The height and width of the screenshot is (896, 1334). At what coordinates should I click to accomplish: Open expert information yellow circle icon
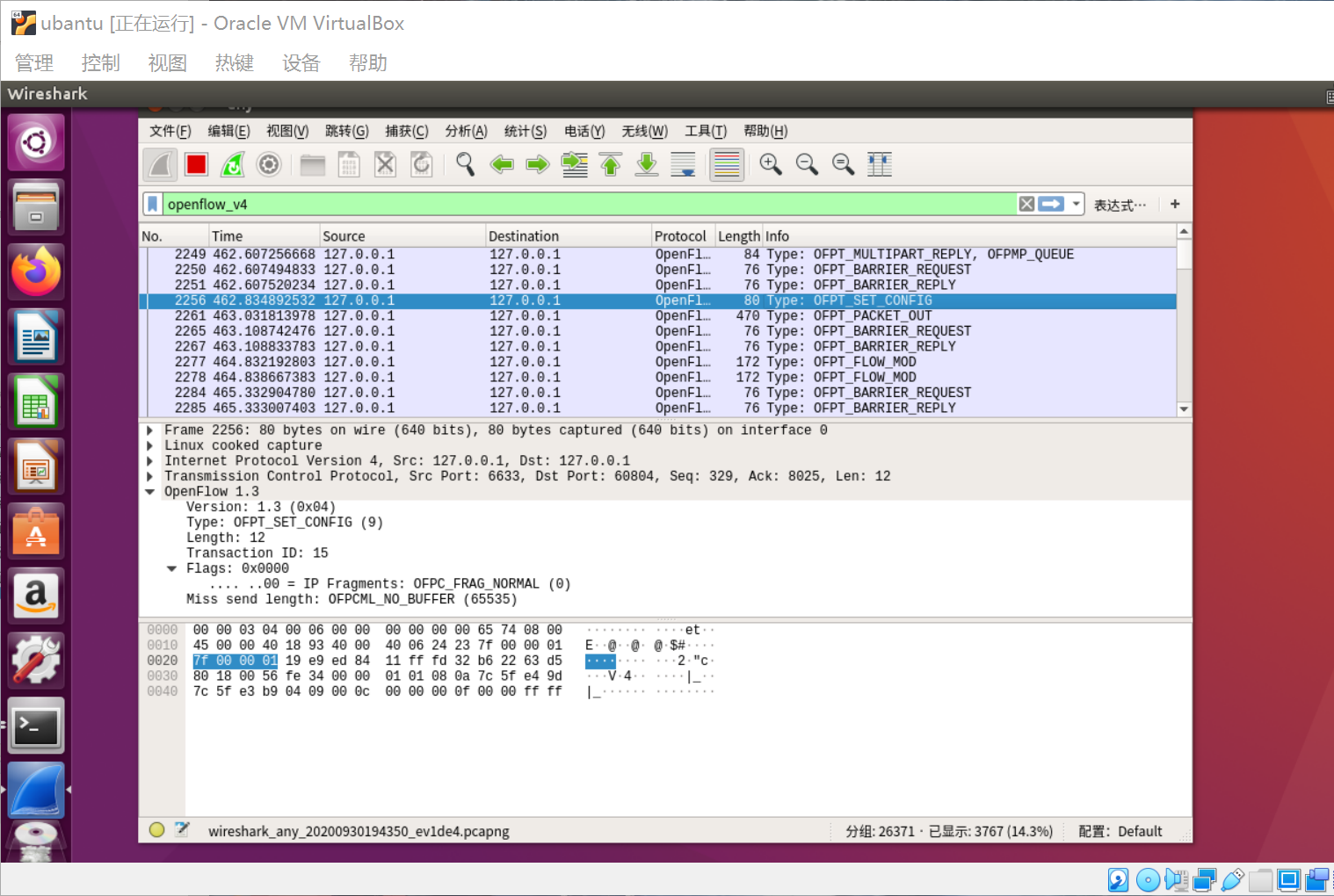[157, 830]
